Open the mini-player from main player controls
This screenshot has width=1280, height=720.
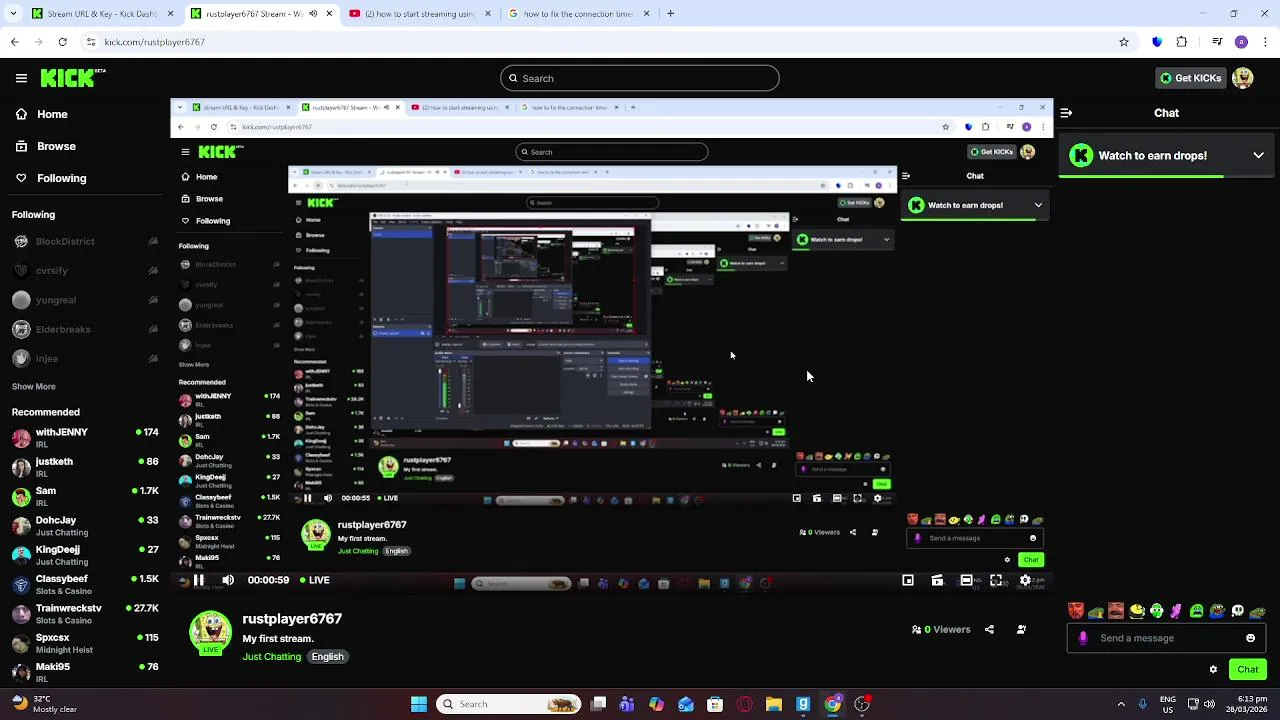[x=908, y=580]
